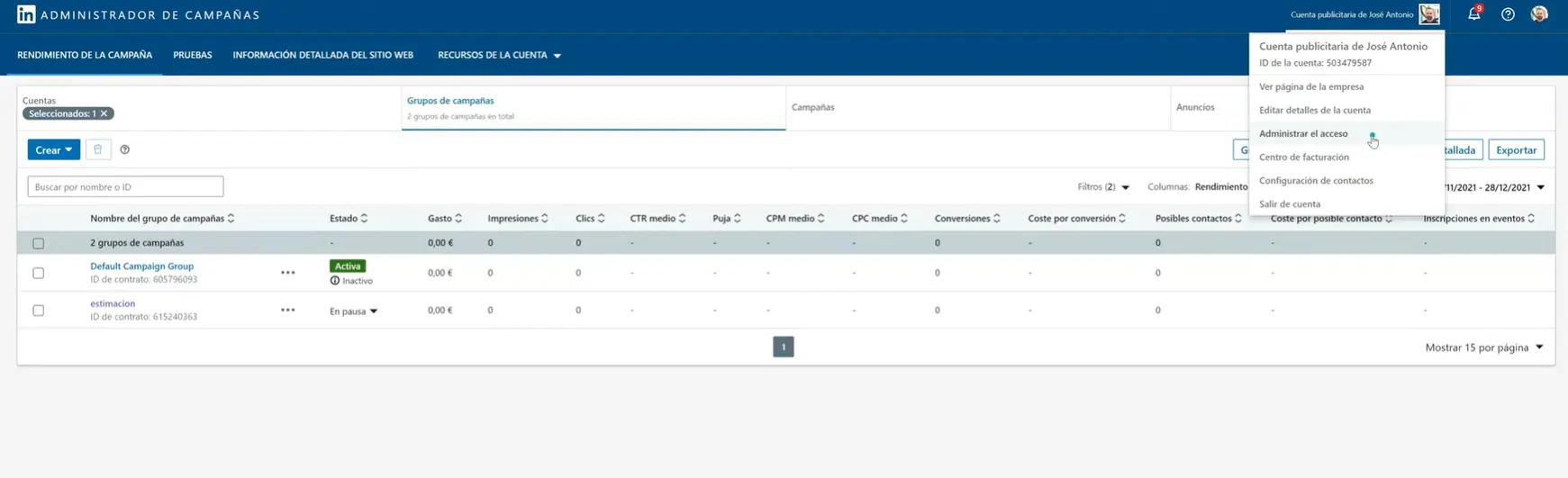Click the Exportar button

click(1516, 149)
